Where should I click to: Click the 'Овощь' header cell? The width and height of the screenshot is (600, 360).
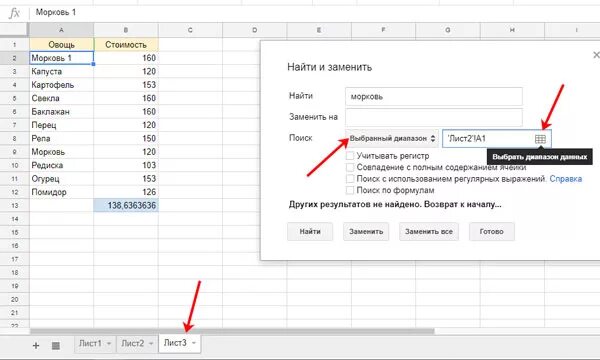click(62, 45)
